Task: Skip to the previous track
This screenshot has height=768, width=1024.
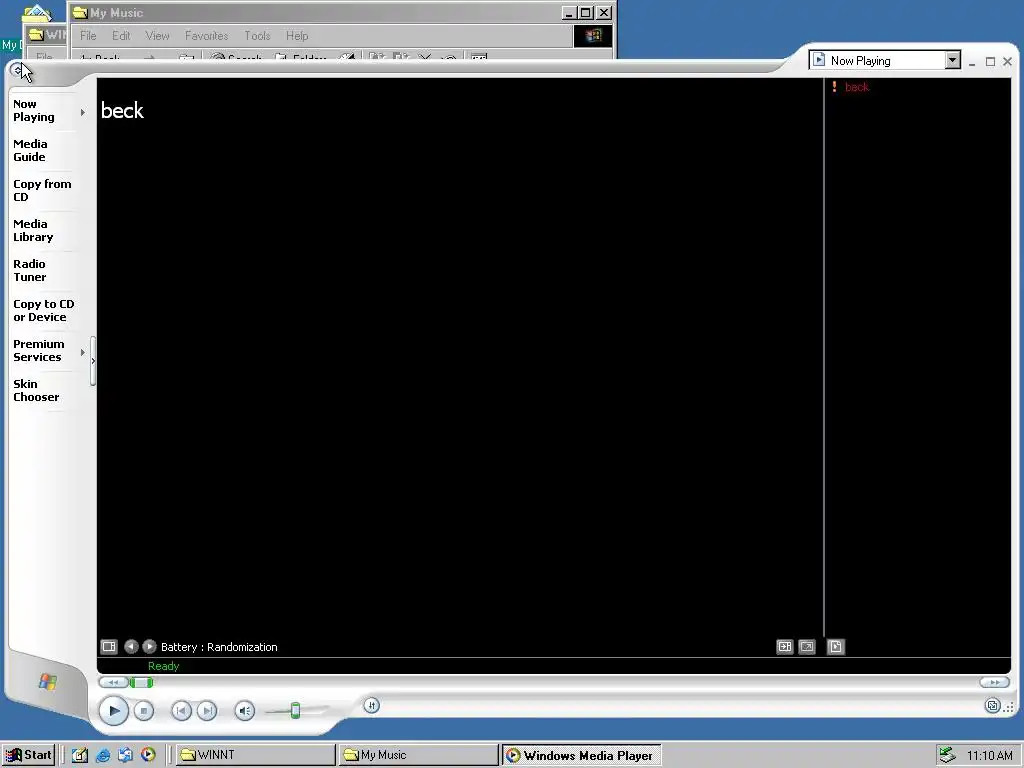Action: point(182,711)
